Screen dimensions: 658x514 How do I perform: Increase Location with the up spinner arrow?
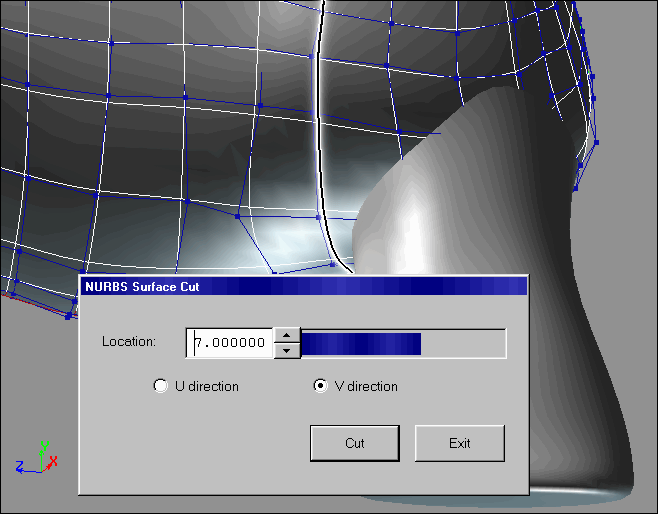[x=286, y=336]
